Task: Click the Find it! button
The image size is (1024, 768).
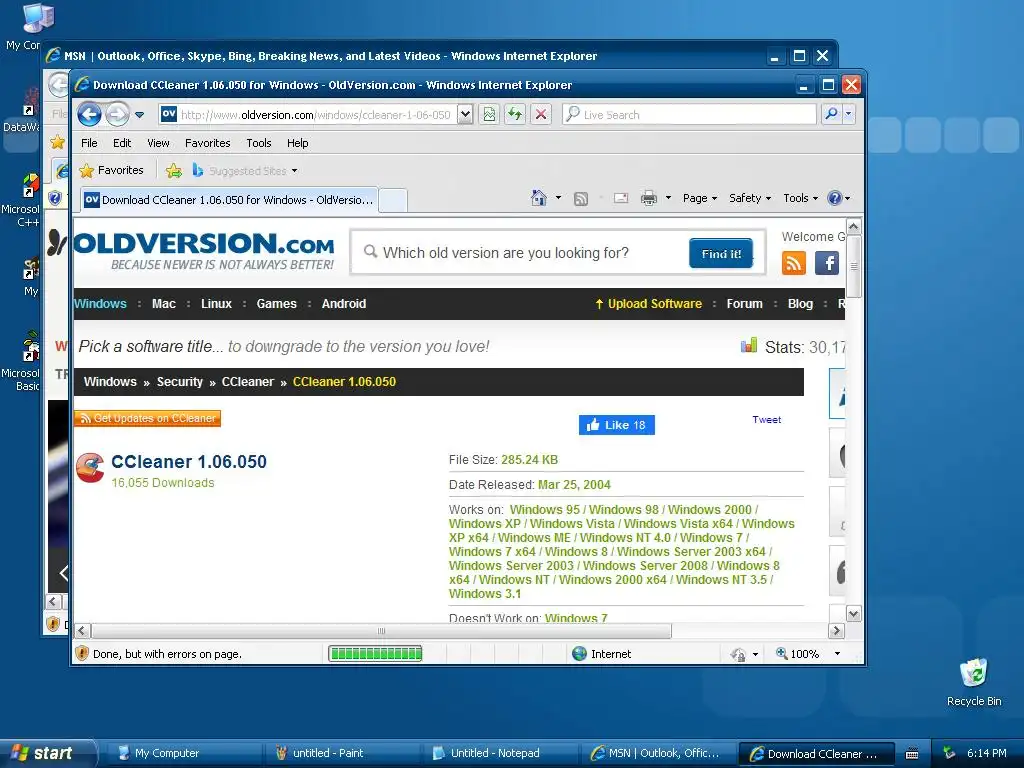Action: coord(721,253)
